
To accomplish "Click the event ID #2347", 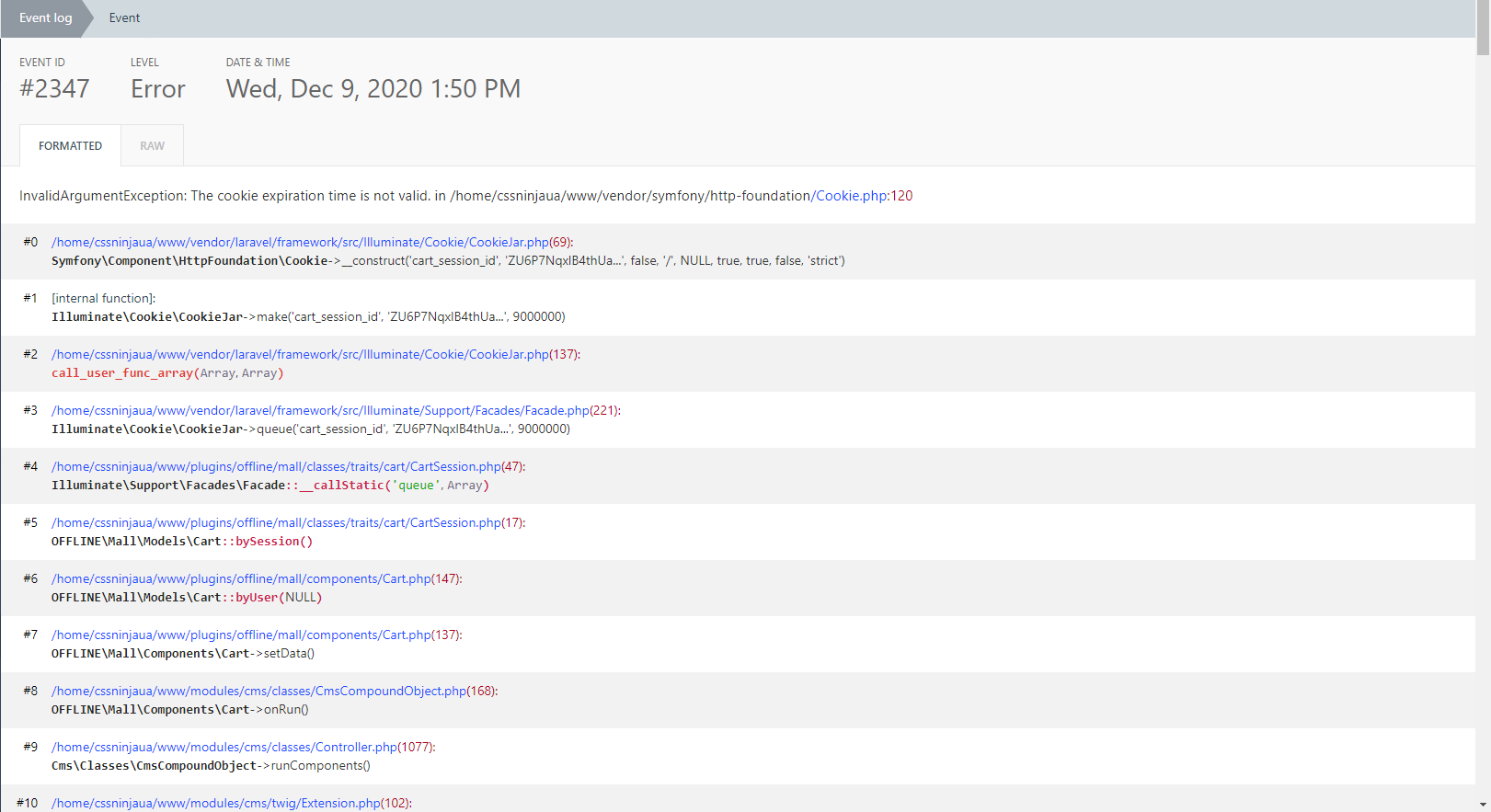I will 54,89.
